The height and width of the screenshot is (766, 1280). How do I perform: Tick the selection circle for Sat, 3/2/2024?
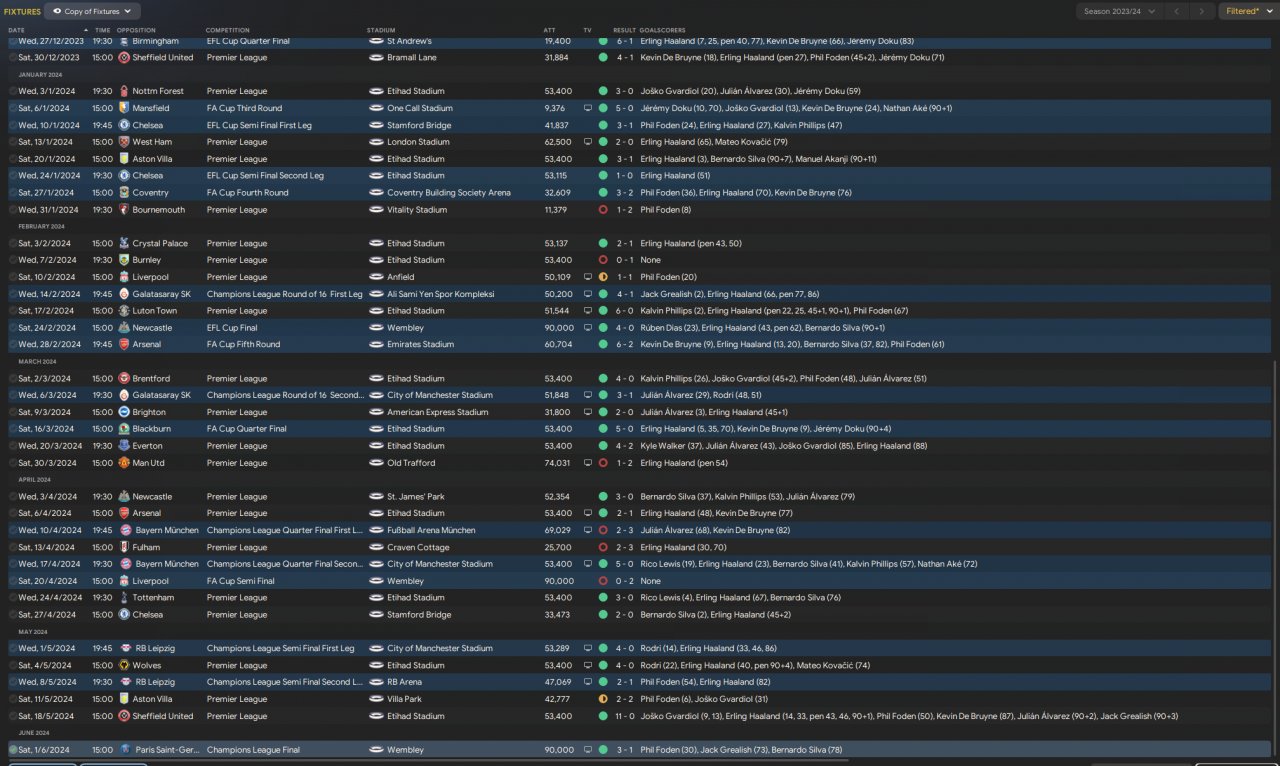13,243
